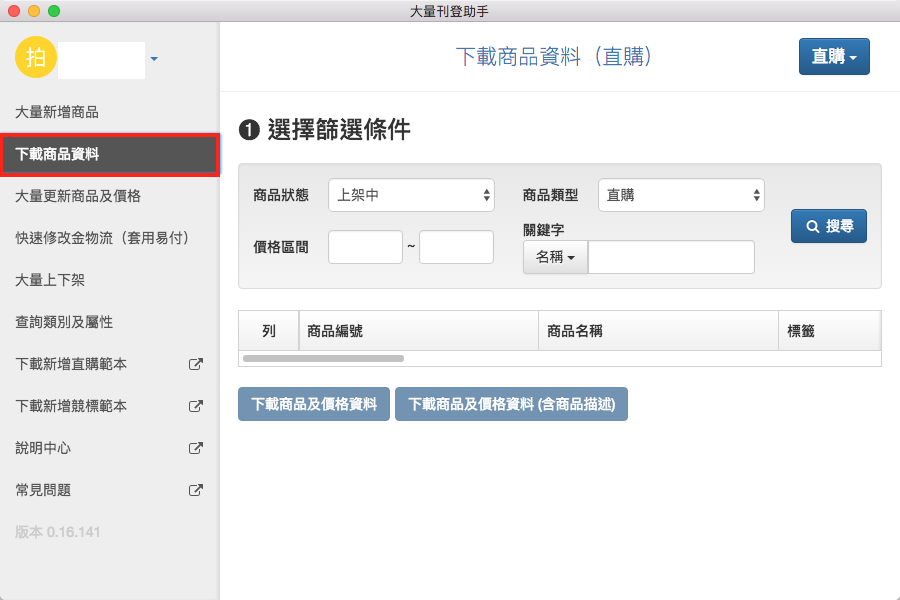Click the yellow 拍 logo icon

click(x=36, y=58)
